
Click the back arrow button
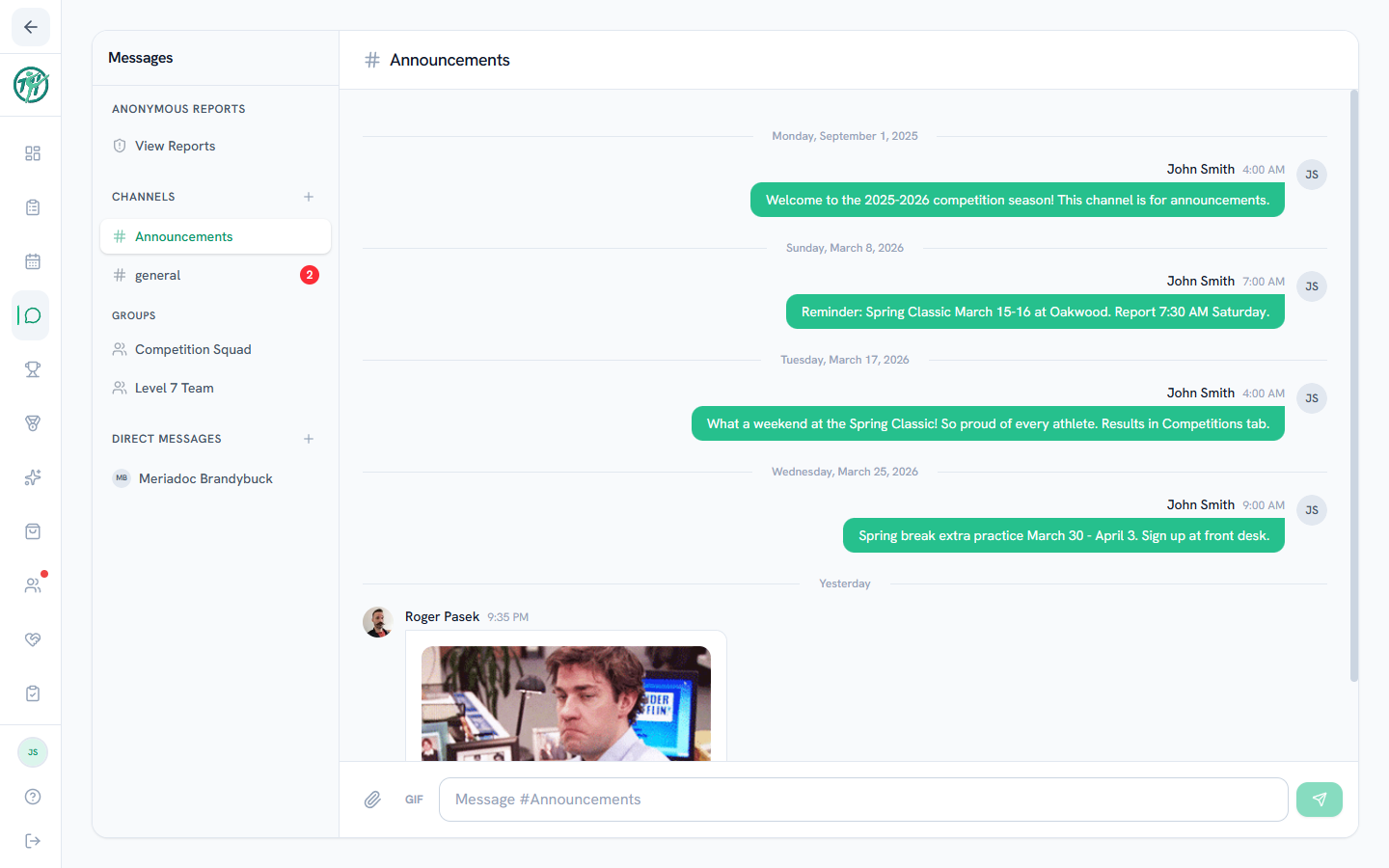point(31,27)
